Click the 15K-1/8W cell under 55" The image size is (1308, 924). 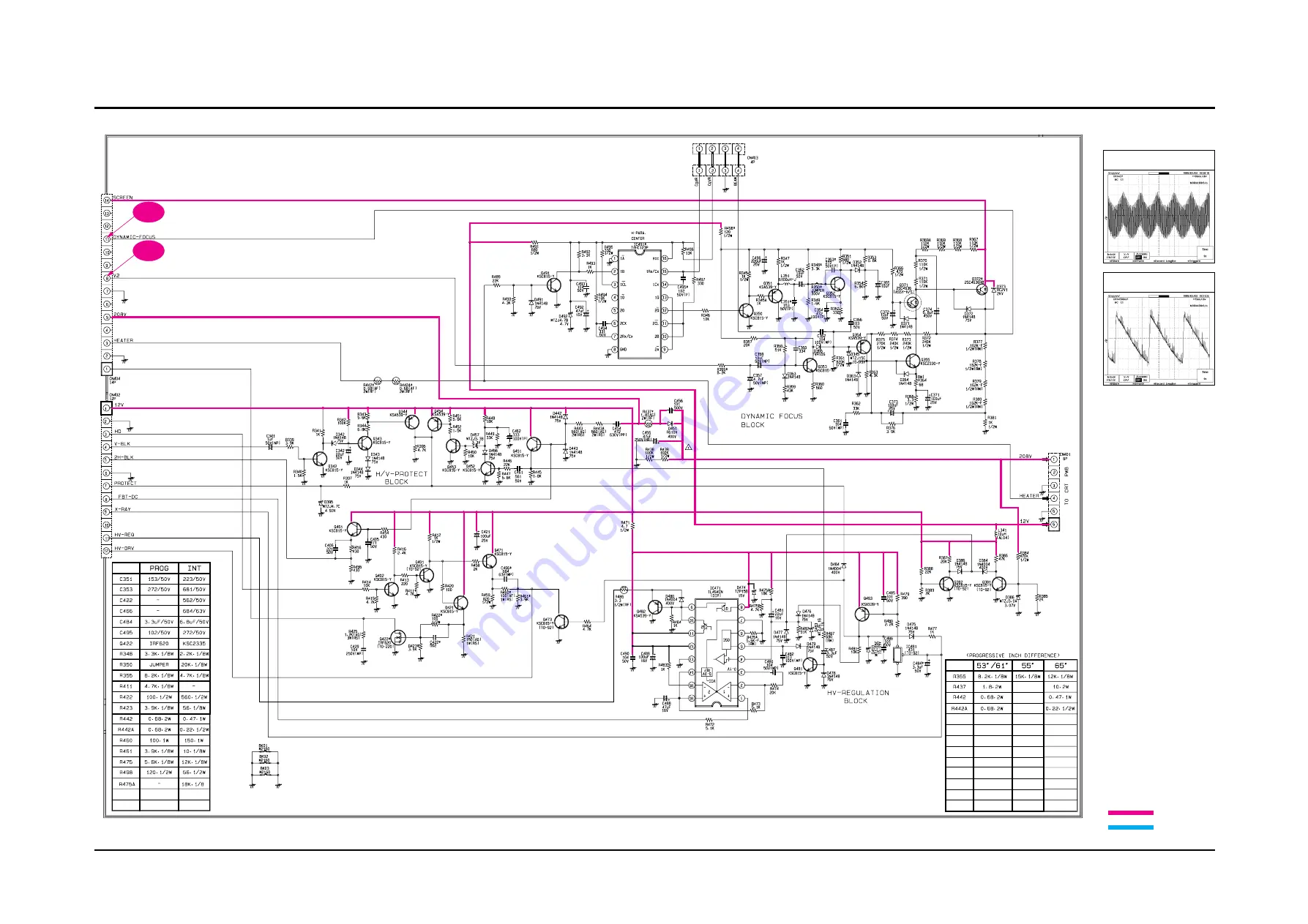[1028, 677]
